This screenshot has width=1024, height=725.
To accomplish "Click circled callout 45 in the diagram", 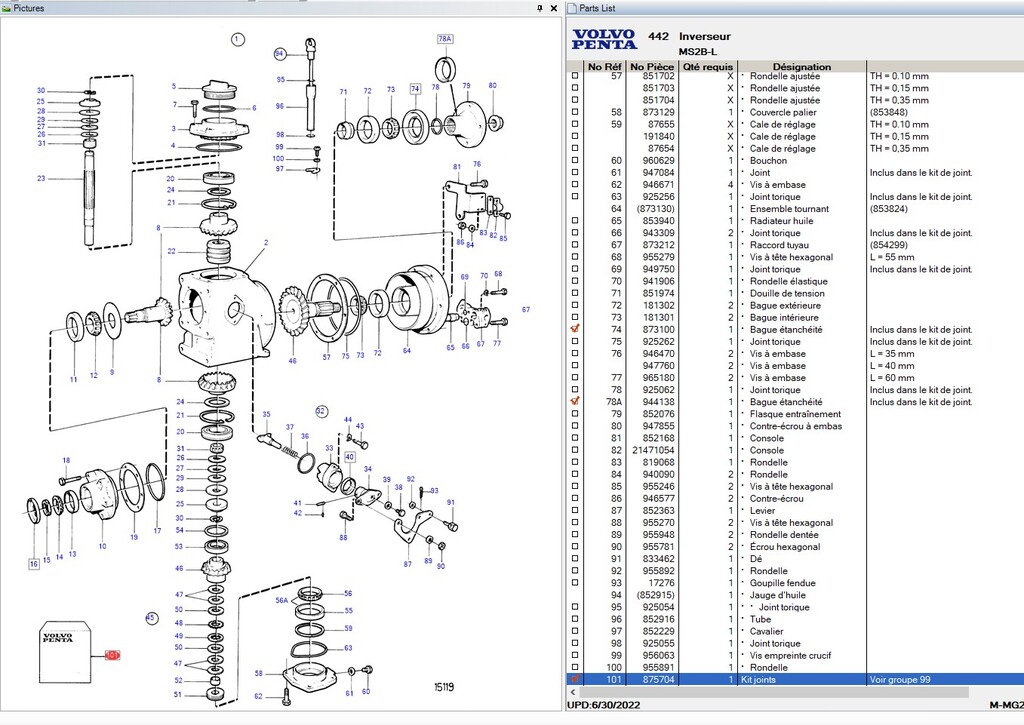I will click(x=152, y=618).
